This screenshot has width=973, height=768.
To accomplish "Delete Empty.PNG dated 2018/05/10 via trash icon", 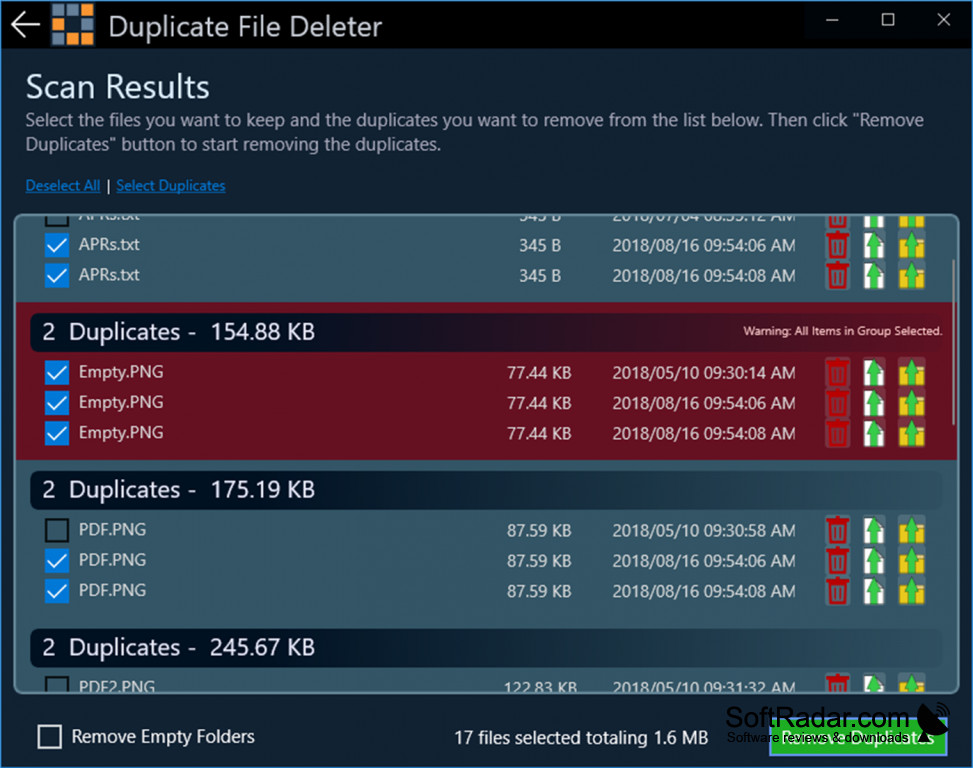I will point(837,373).
